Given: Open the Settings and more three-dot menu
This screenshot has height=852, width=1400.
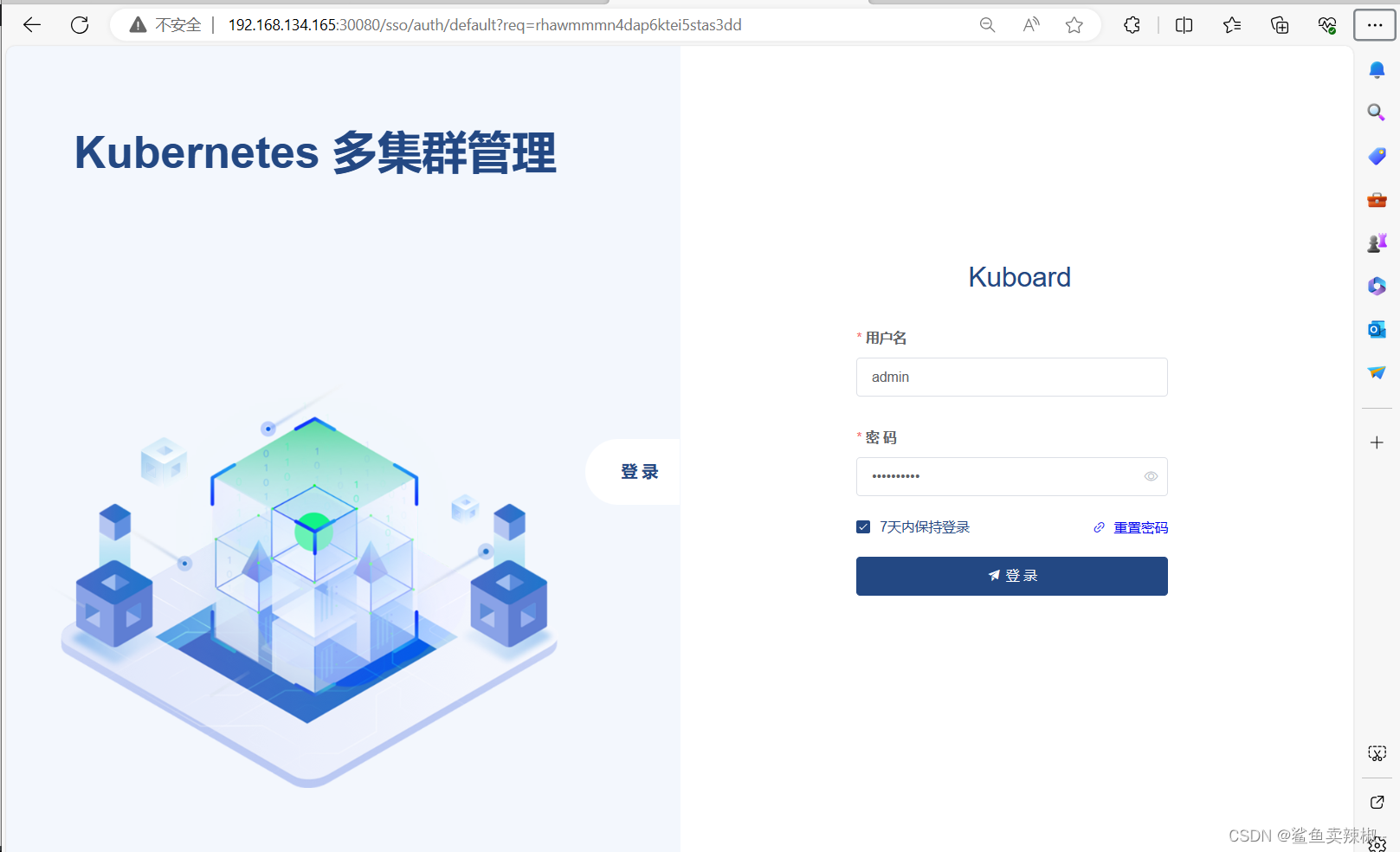Looking at the screenshot, I should coord(1375,25).
